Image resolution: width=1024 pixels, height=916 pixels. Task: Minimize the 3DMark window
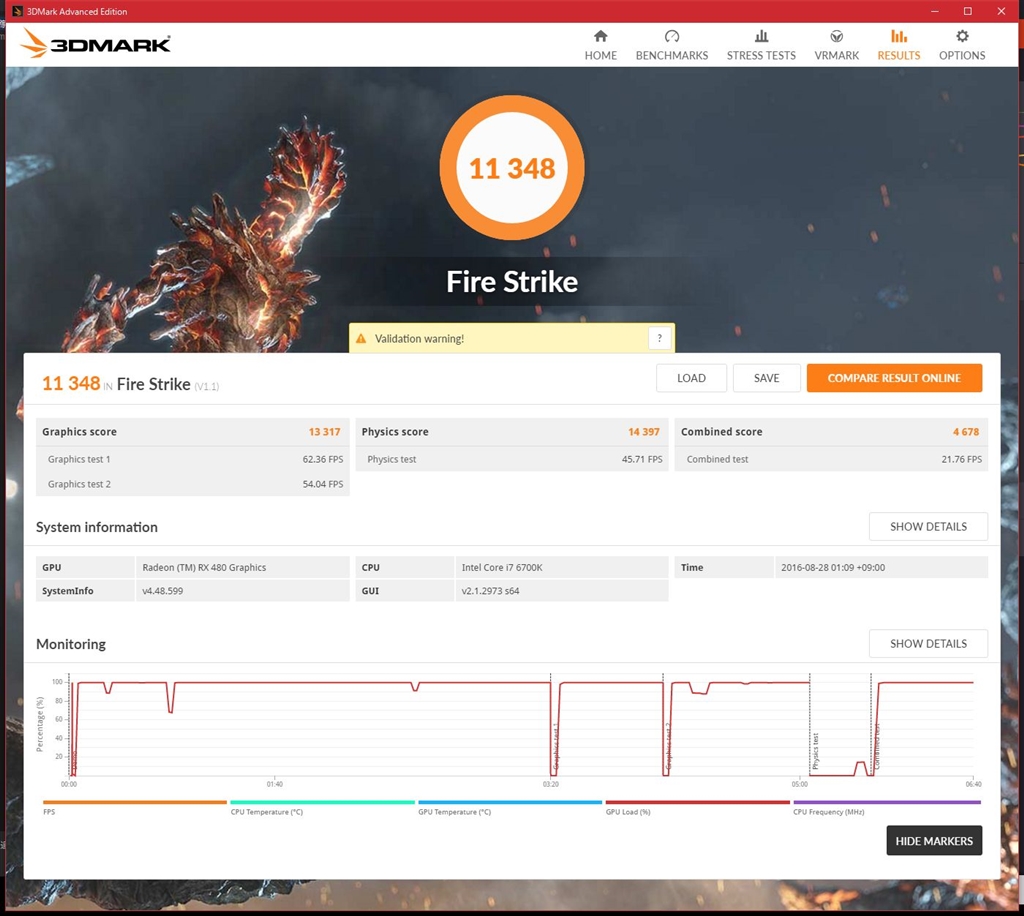(x=935, y=11)
